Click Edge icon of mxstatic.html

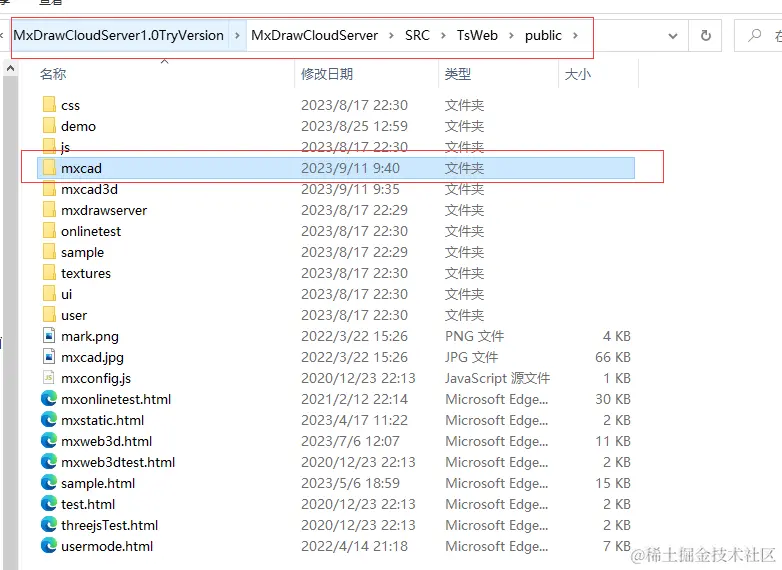coord(49,420)
